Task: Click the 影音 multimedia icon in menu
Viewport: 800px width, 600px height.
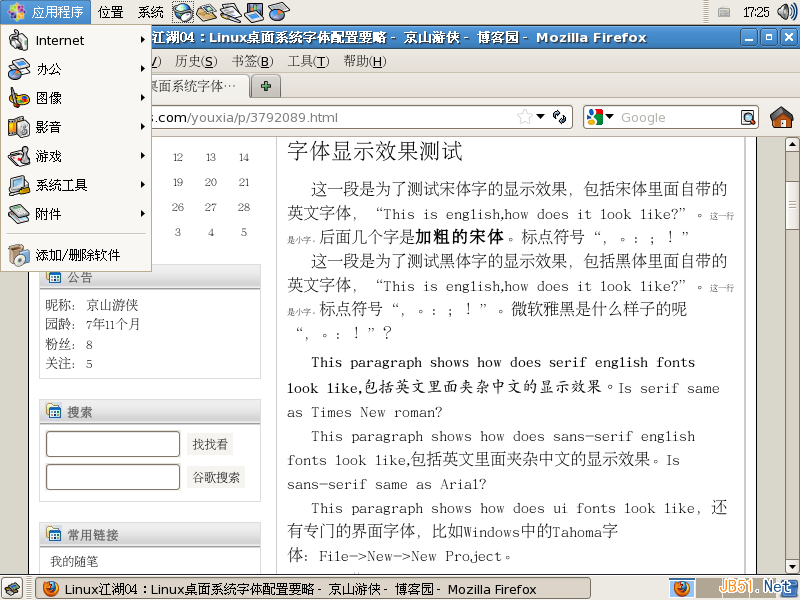Action: (19, 127)
